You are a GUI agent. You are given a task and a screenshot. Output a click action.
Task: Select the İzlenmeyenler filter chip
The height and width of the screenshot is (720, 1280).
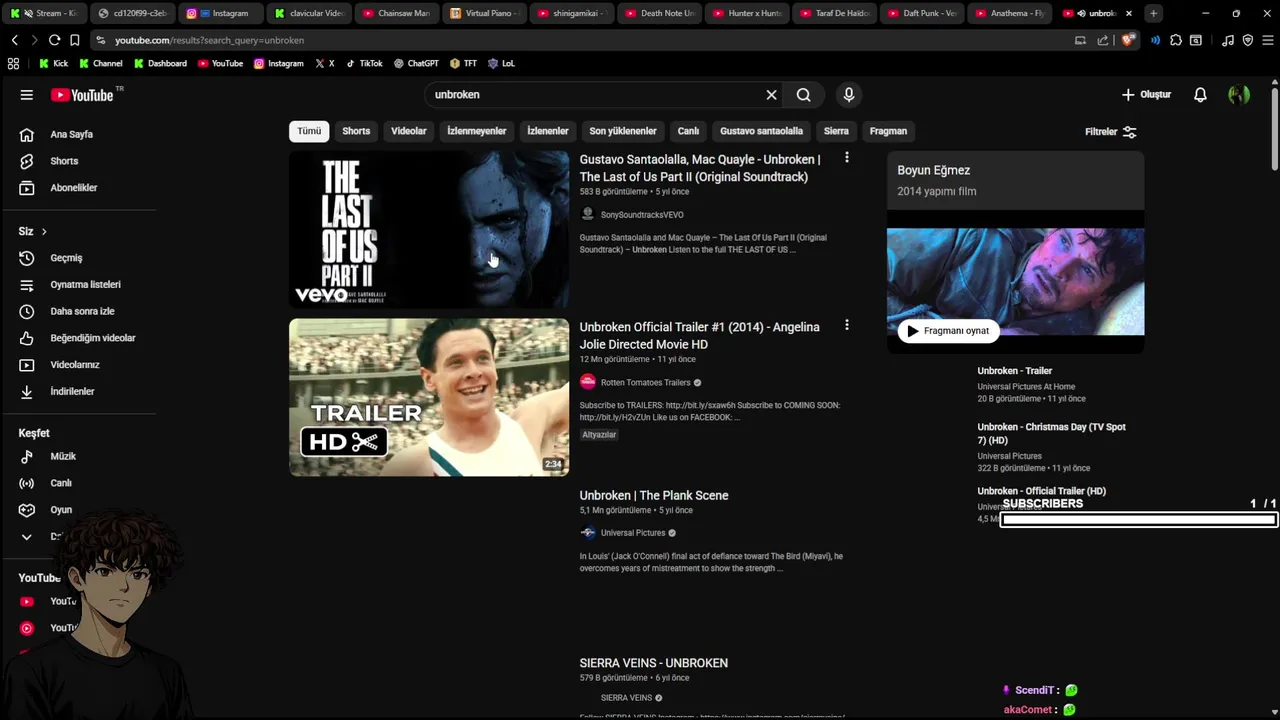click(477, 131)
